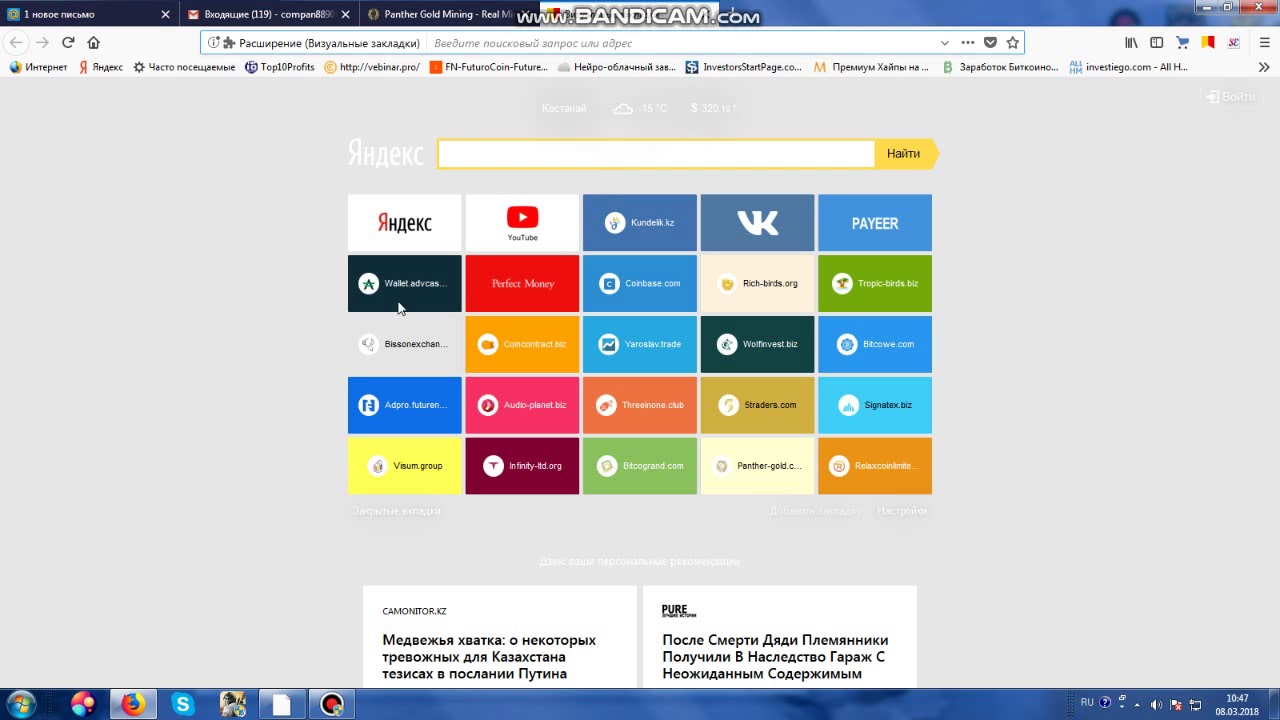The image size is (1280, 720).
Task: Open the Яндекс visual bookmark tile
Action: tap(405, 222)
